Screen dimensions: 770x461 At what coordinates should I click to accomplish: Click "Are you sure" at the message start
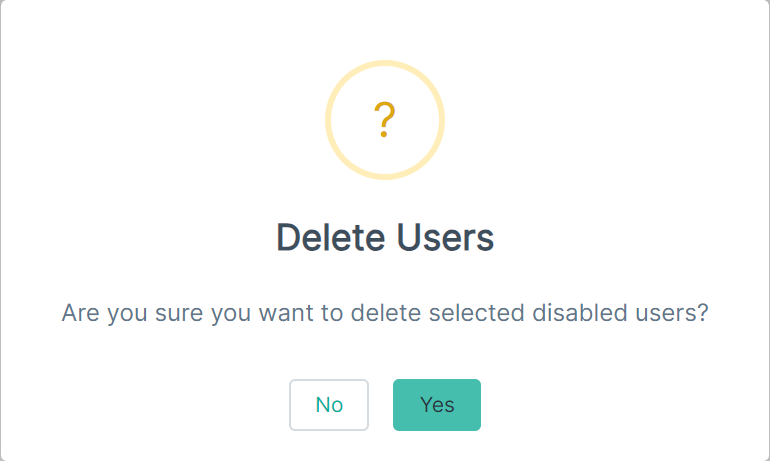click(132, 313)
